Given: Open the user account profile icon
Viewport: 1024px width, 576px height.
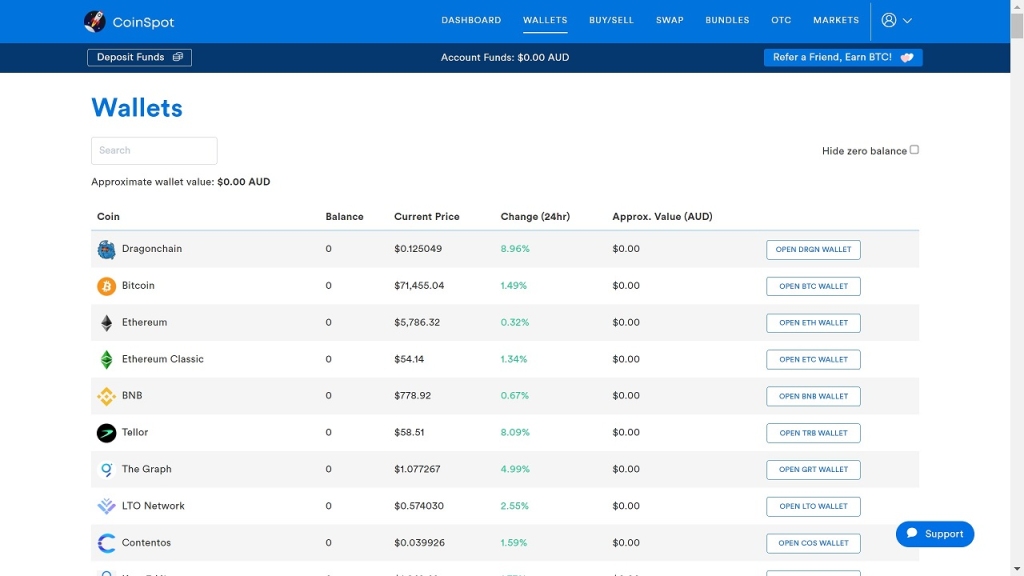Looking at the screenshot, I should click(x=888, y=20).
